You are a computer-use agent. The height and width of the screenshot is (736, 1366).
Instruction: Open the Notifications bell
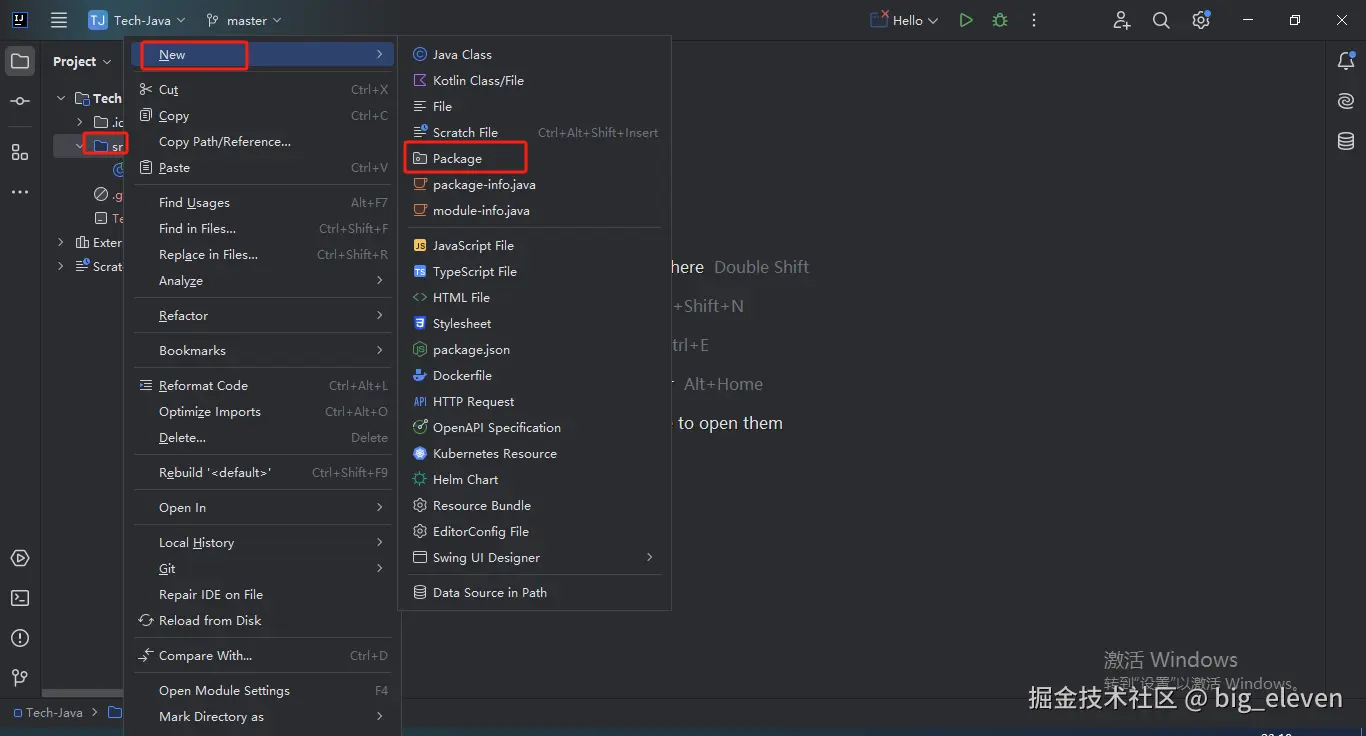click(1346, 61)
